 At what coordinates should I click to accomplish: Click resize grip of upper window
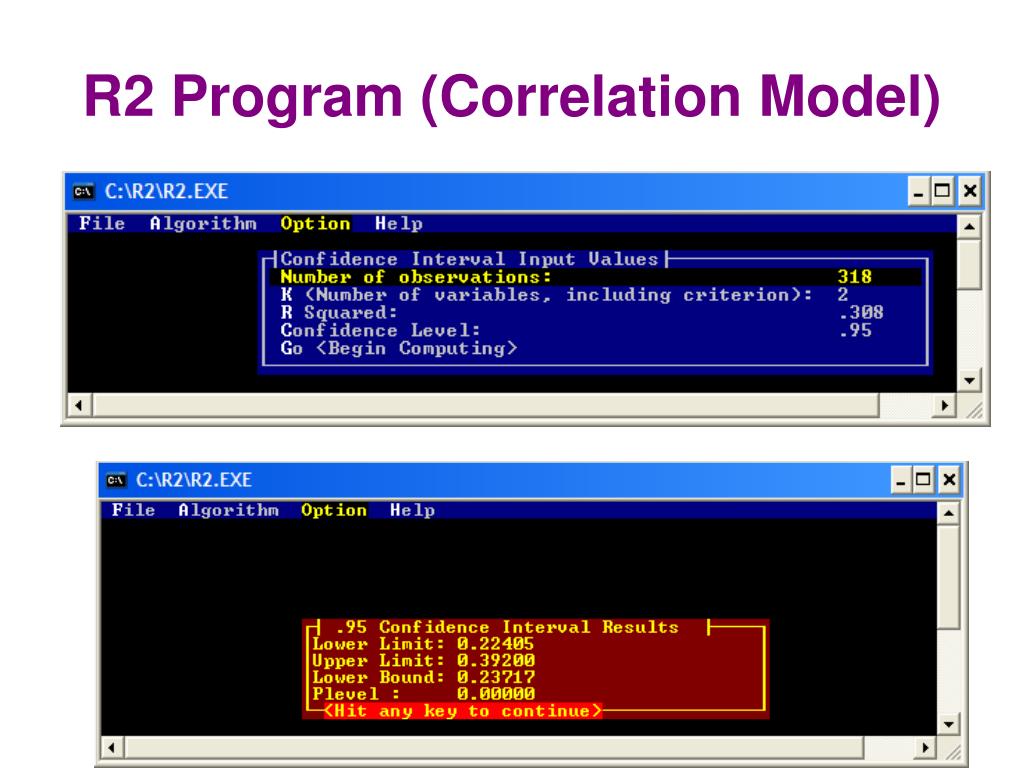(974, 410)
